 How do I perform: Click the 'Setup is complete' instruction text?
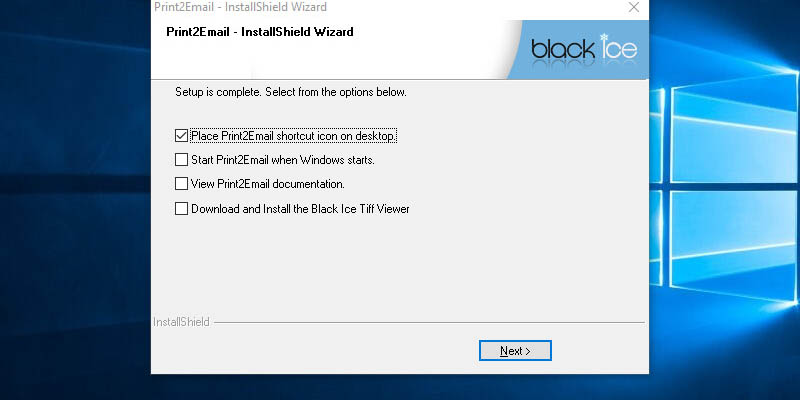(x=290, y=92)
